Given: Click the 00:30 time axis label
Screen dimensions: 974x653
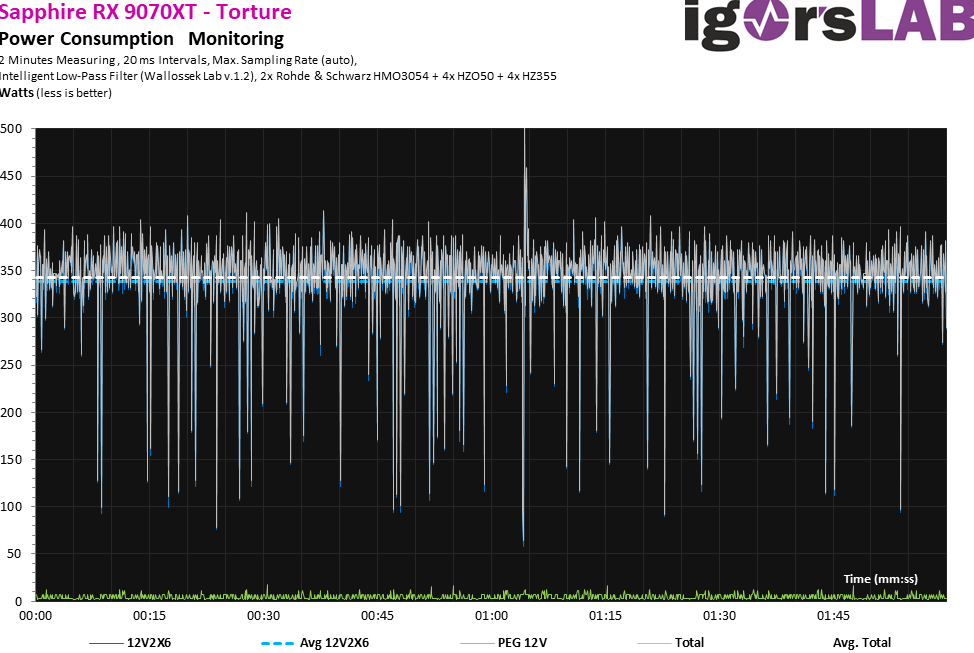Looking at the screenshot, I should [263, 616].
